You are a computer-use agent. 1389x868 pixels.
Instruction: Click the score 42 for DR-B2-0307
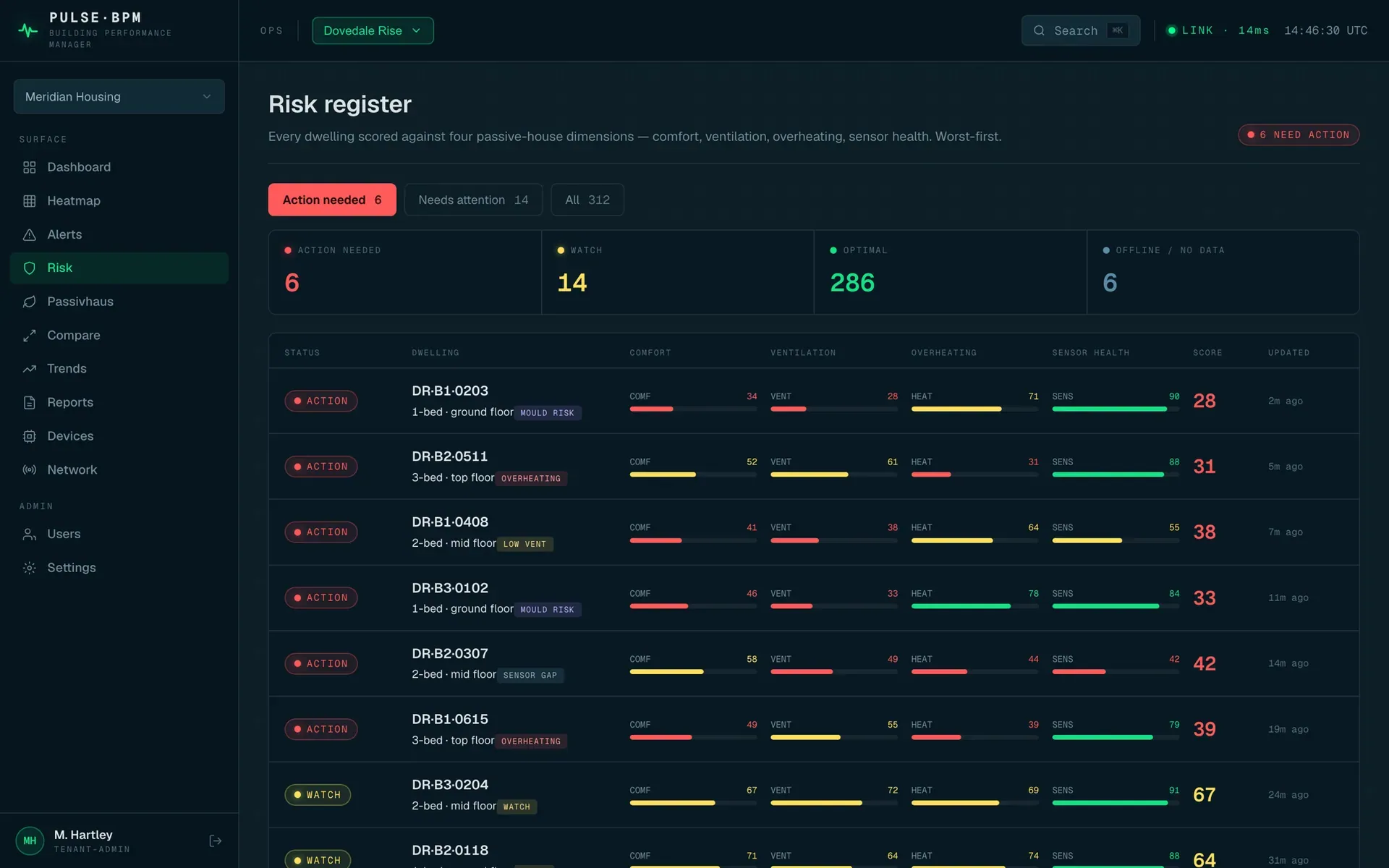[1205, 664]
